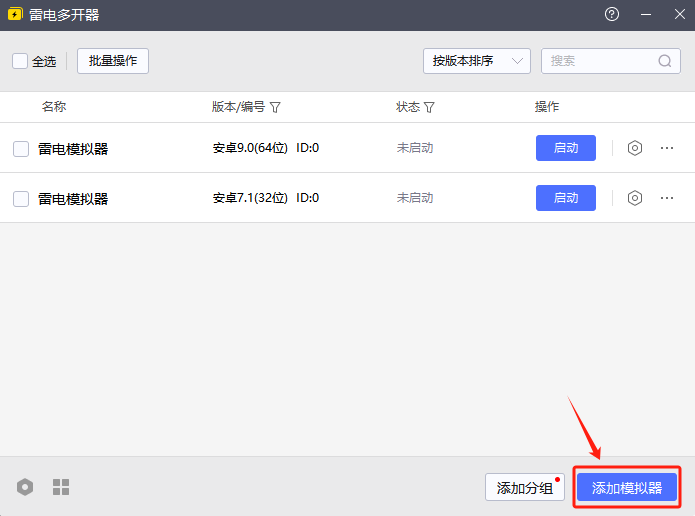The image size is (695, 516).
Task: Click the help question mark icon
Action: (x=612, y=14)
